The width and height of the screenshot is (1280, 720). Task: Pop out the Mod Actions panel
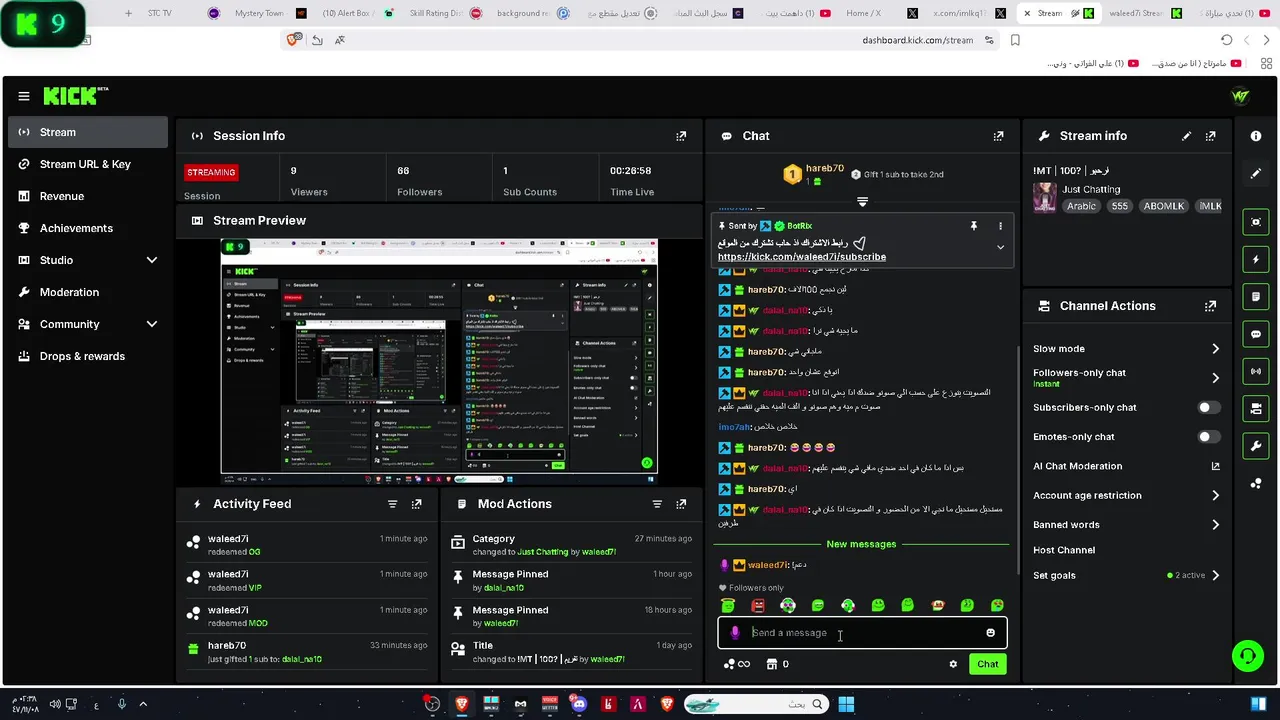pyautogui.click(x=681, y=504)
